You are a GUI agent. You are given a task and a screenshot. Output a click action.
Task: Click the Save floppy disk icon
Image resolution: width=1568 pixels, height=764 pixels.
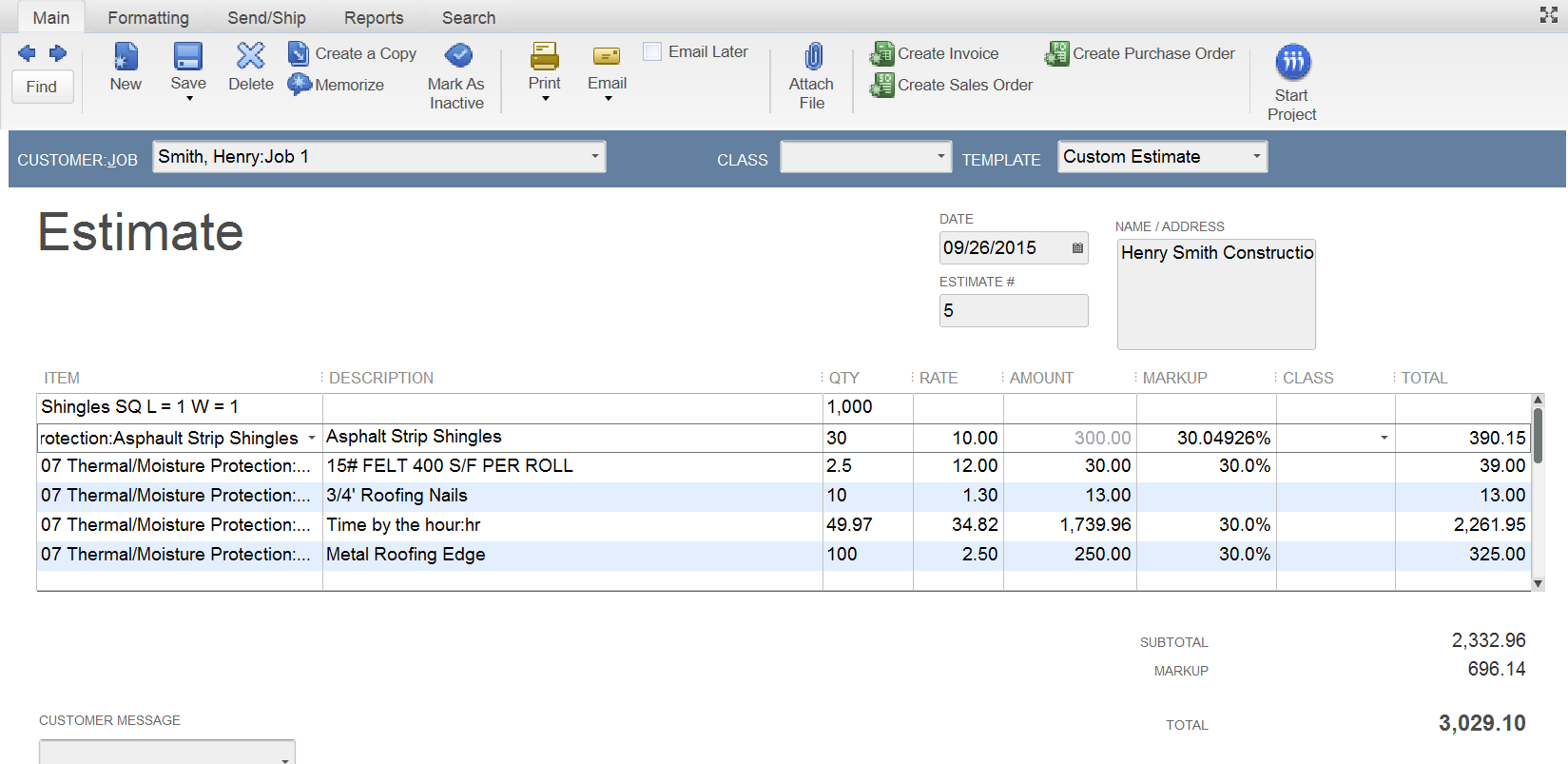click(x=188, y=57)
